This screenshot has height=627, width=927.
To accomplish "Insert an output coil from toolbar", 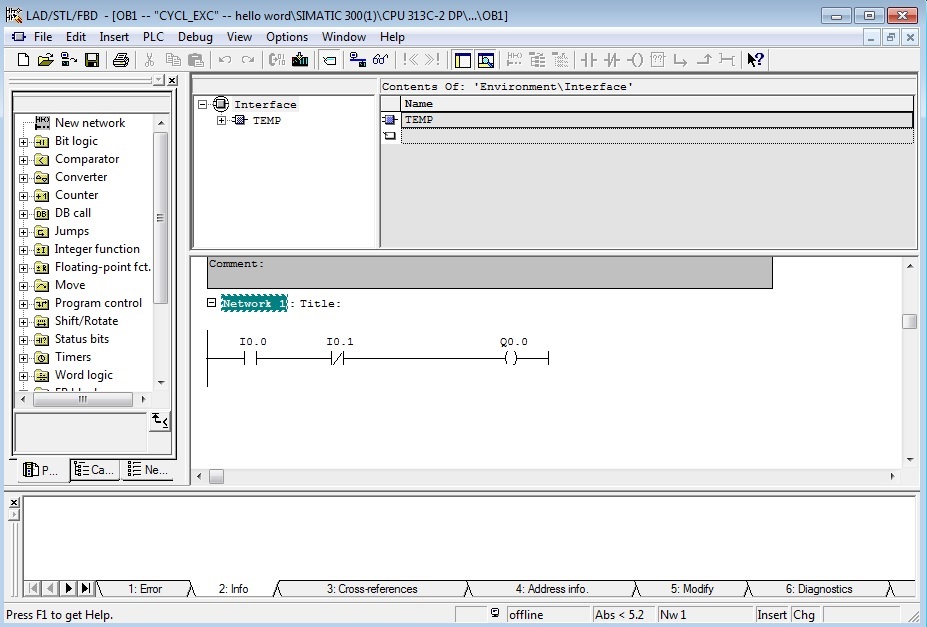I will [634, 60].
